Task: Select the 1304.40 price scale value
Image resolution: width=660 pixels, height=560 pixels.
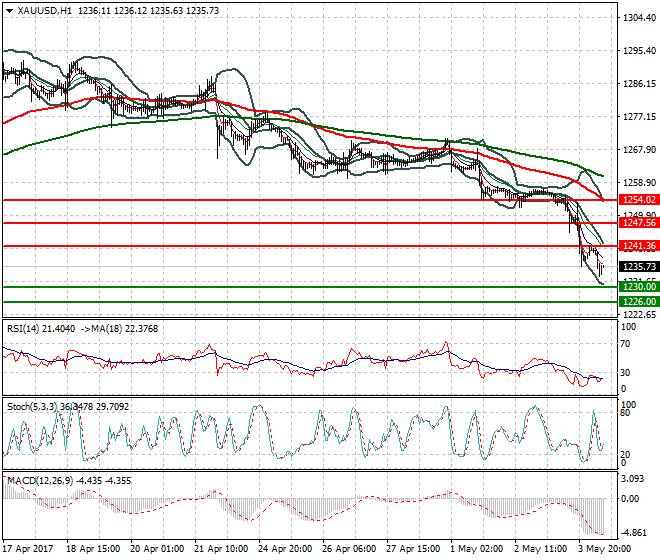Action: click(639, 18)
